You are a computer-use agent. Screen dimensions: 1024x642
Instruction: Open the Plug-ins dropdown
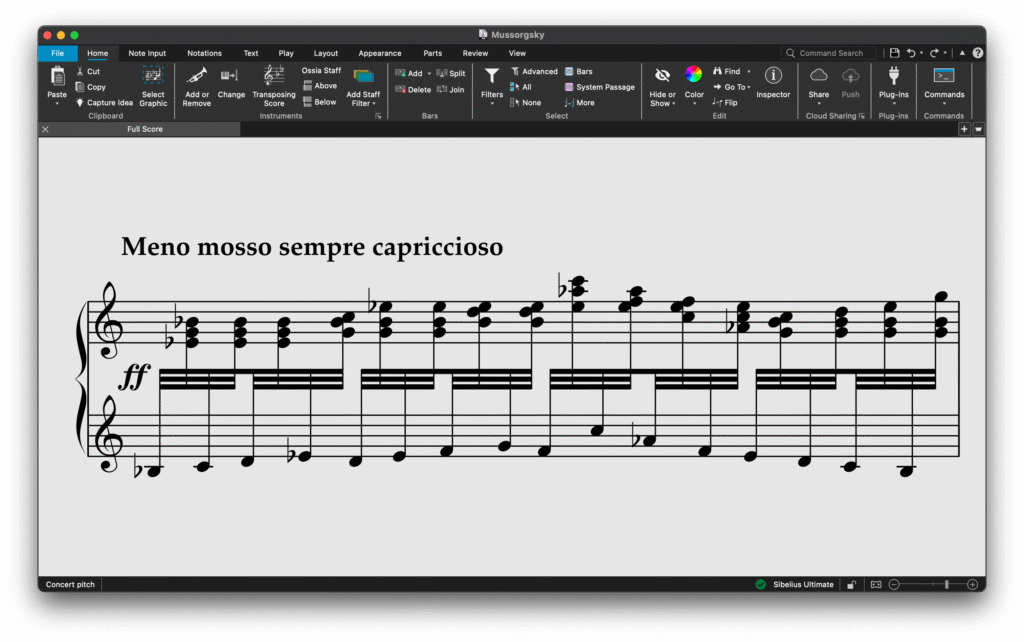tap(893, 86)
